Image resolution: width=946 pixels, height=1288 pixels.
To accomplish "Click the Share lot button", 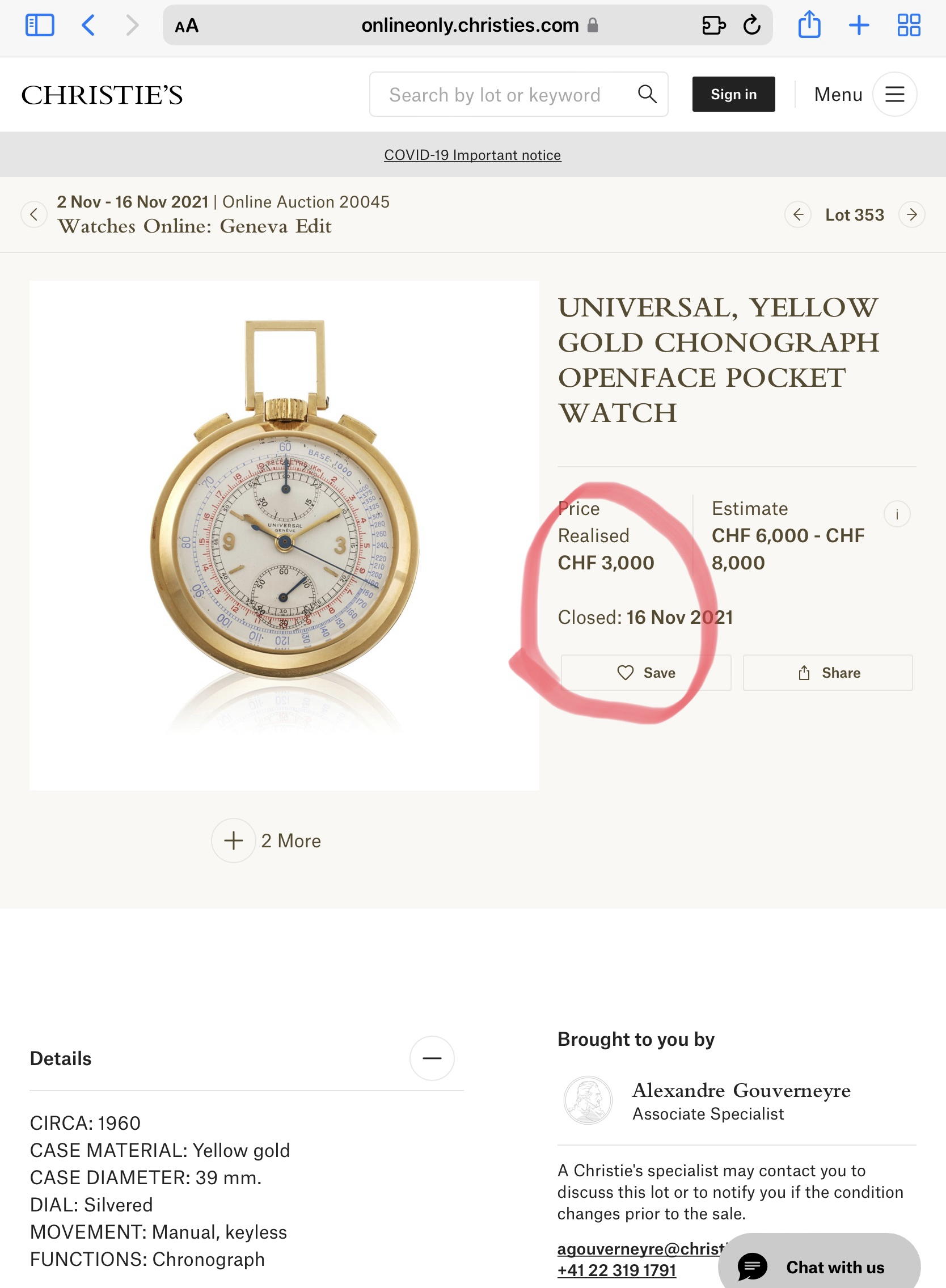I will tap(827, 672).
